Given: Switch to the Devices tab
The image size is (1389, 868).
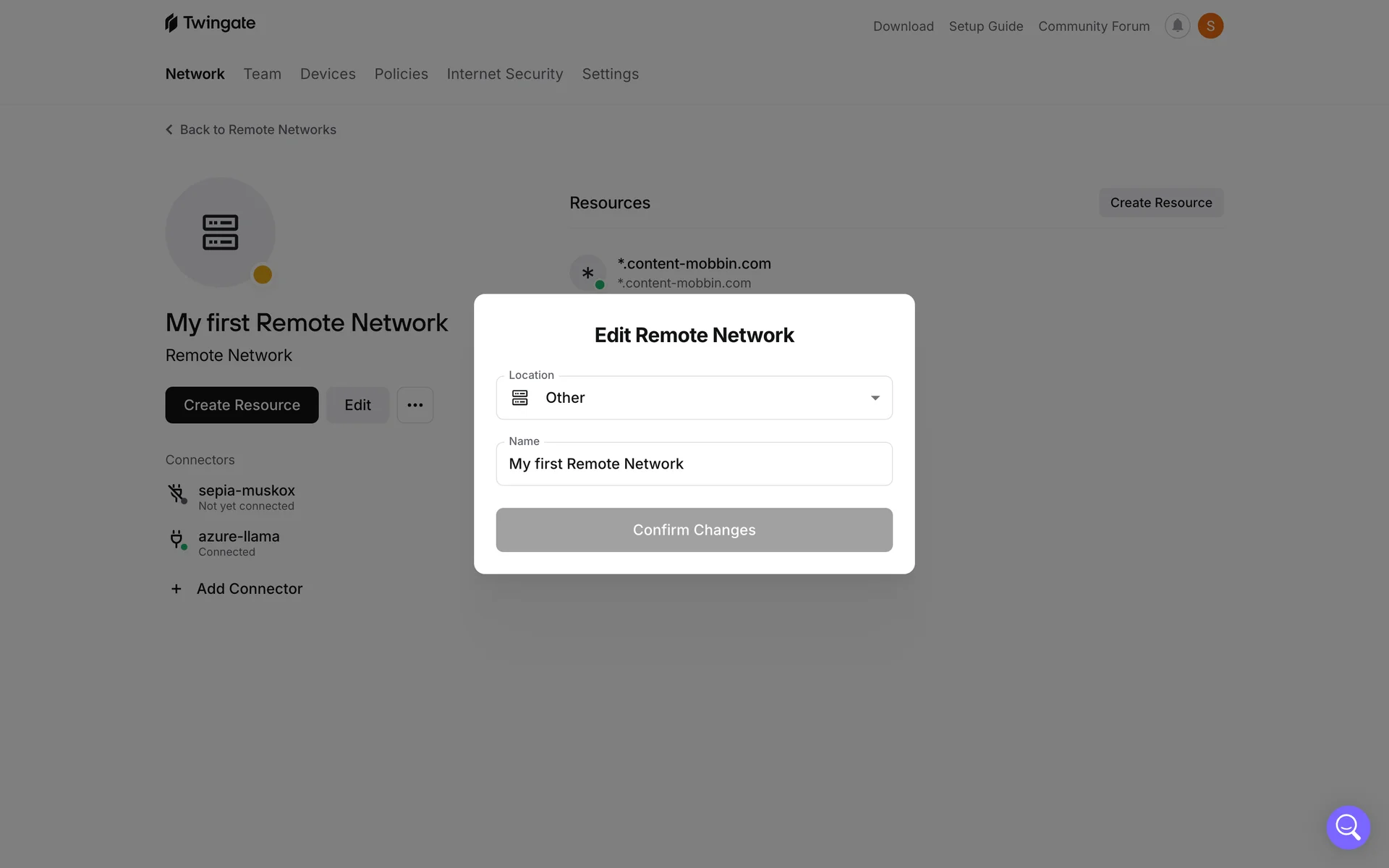Looking at the screenshot, I should 328,74.
